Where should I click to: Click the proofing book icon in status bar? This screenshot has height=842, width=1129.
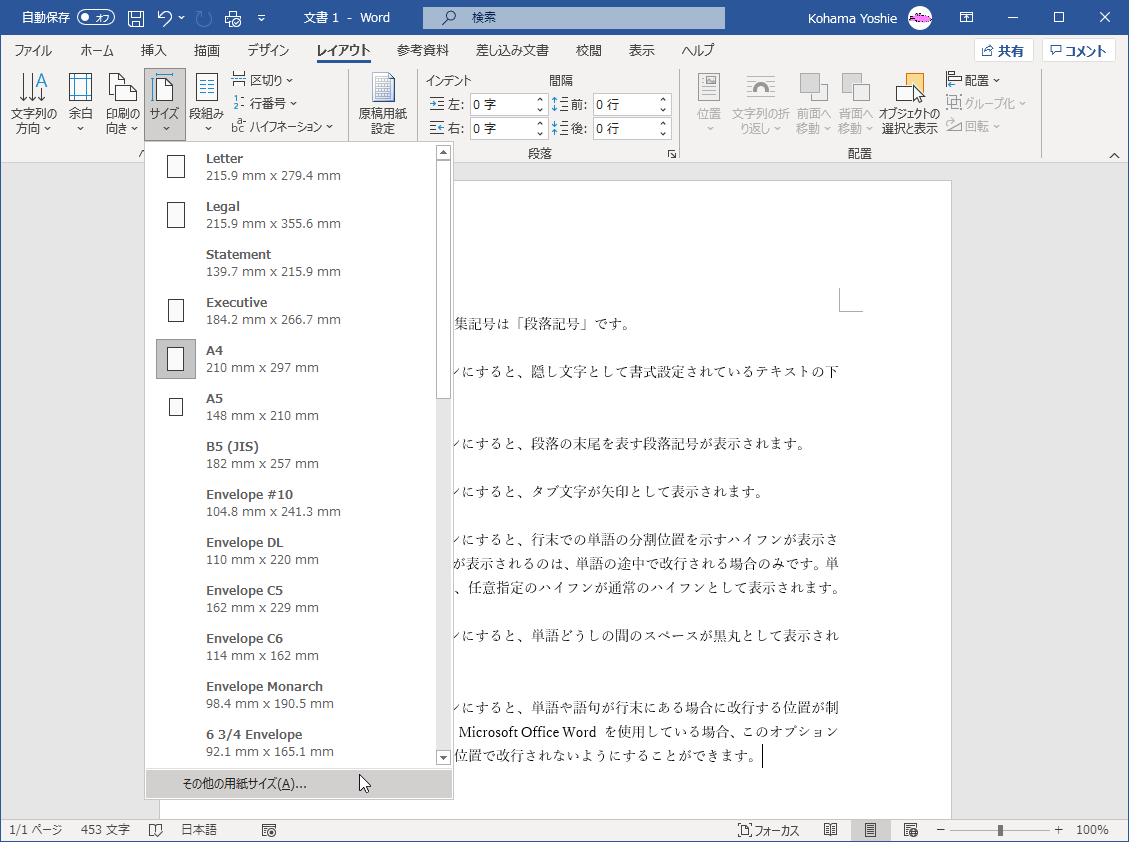[x=156, y=830]
